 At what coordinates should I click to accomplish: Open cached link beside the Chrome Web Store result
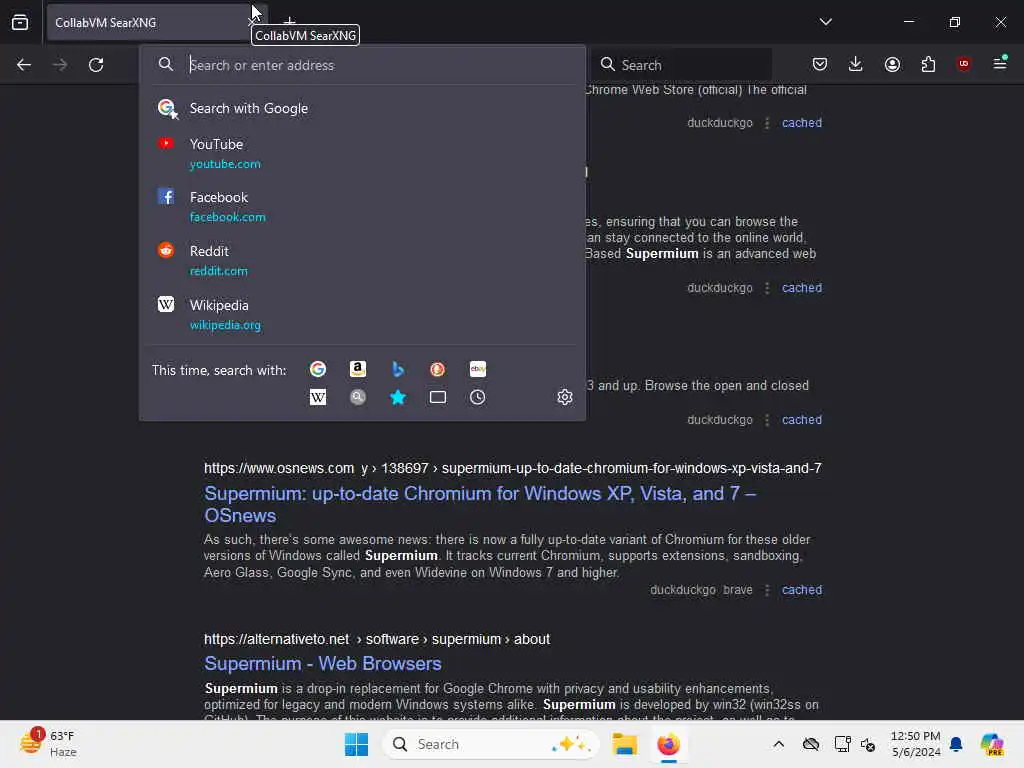(x=802, y=123)
